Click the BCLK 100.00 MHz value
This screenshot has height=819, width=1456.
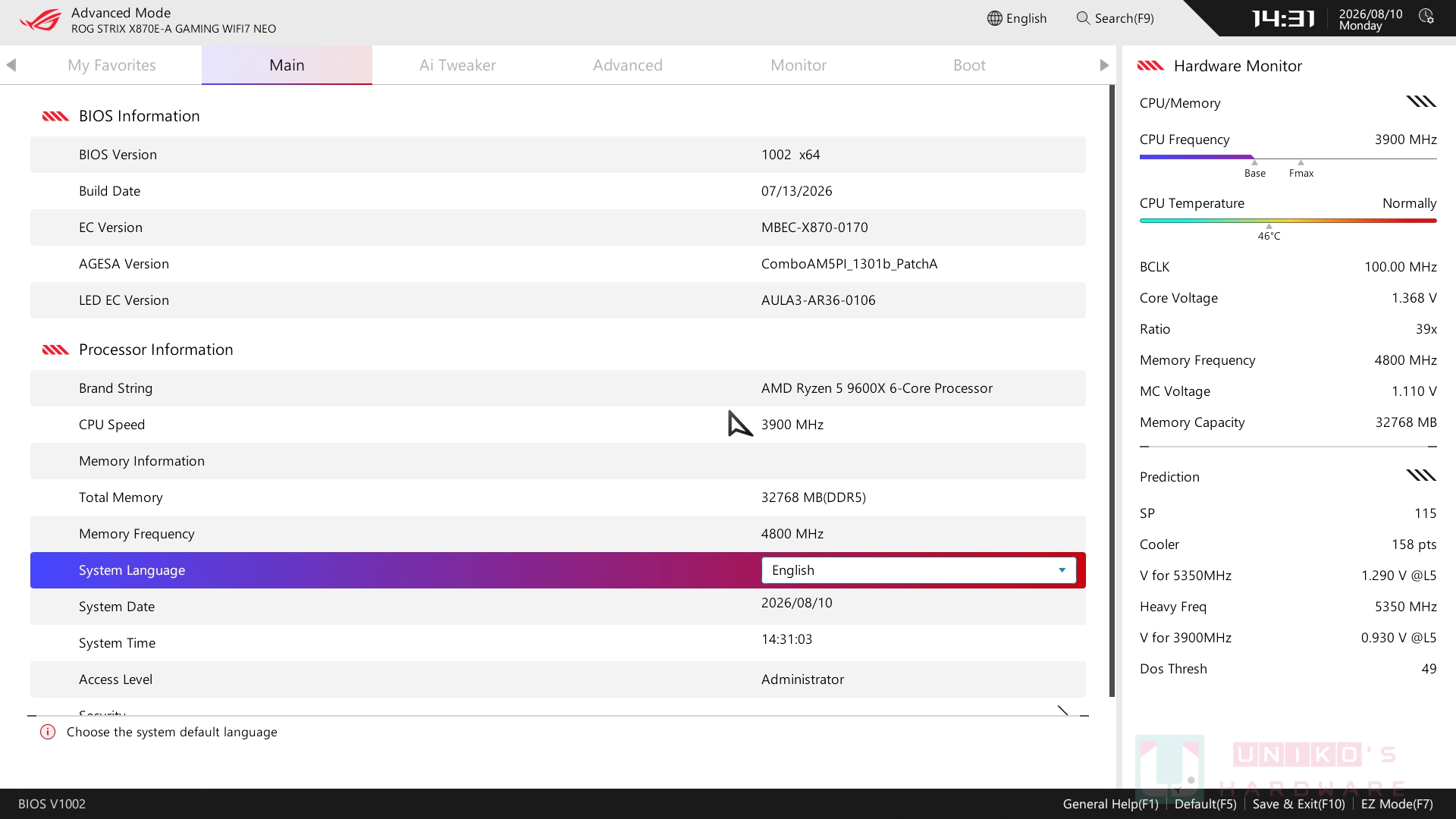tap(1400, 267)
